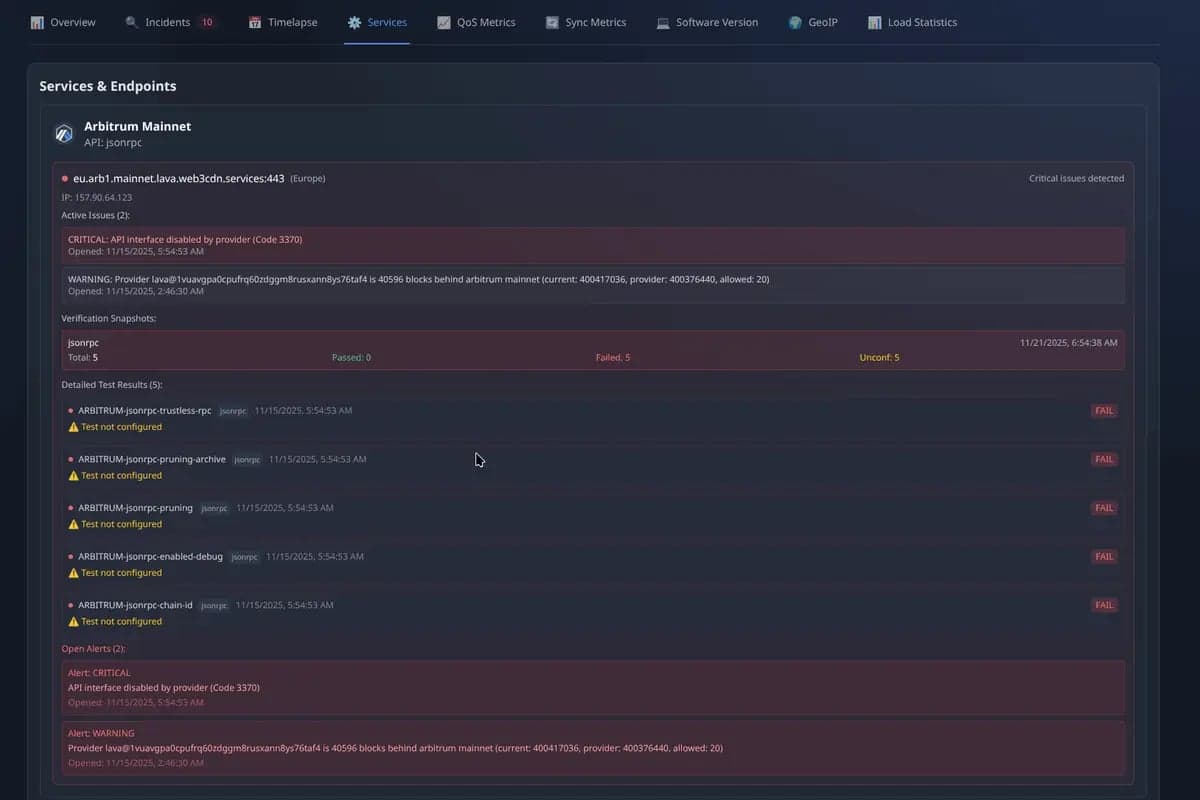Click the GeoIP globe icon

pyautogui.click(x=795, y=22)
